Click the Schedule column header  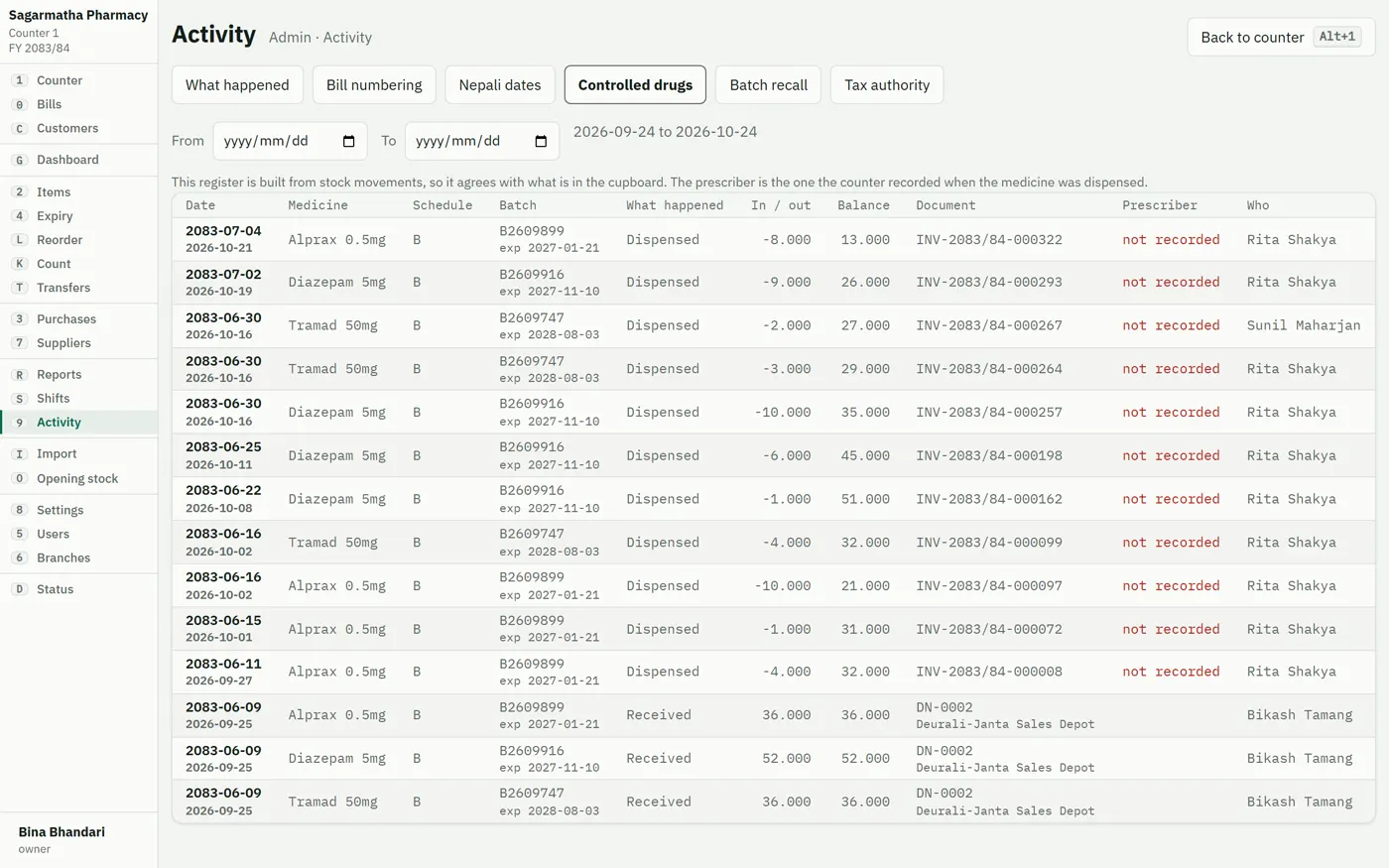(x=442, y=205)
